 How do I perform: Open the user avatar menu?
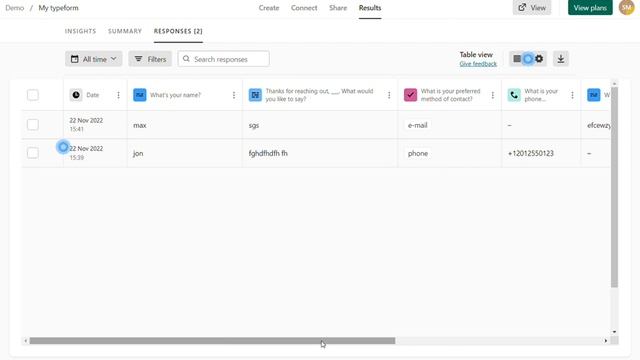[627, 7]
